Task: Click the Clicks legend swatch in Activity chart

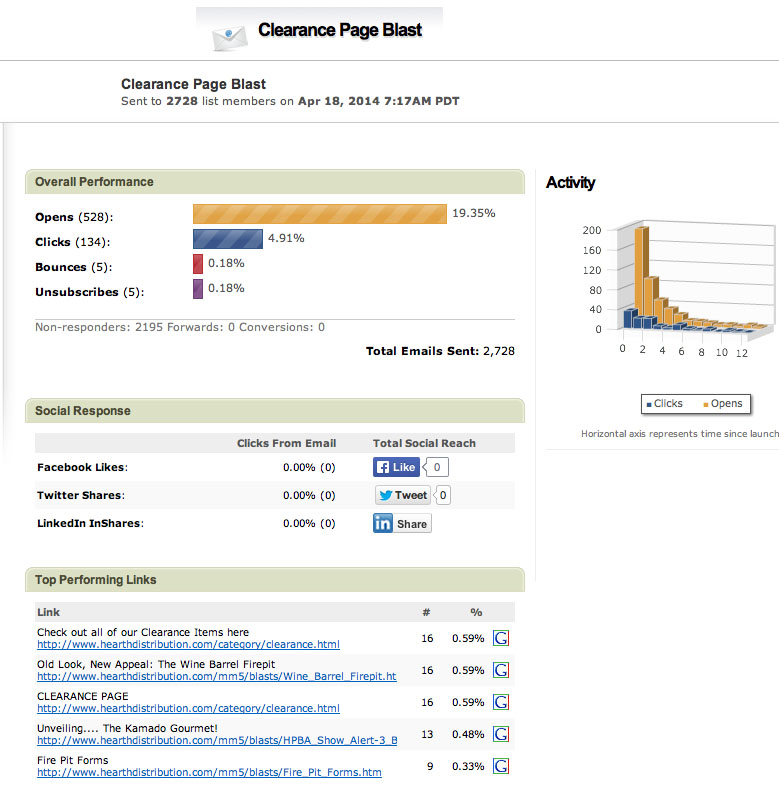Action: coord(649,404)
